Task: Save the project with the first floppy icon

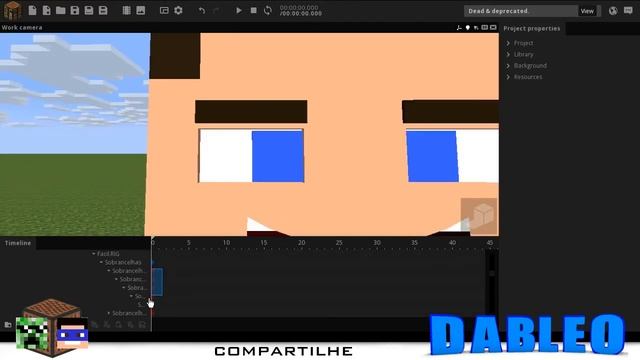Action: point(75,10)
